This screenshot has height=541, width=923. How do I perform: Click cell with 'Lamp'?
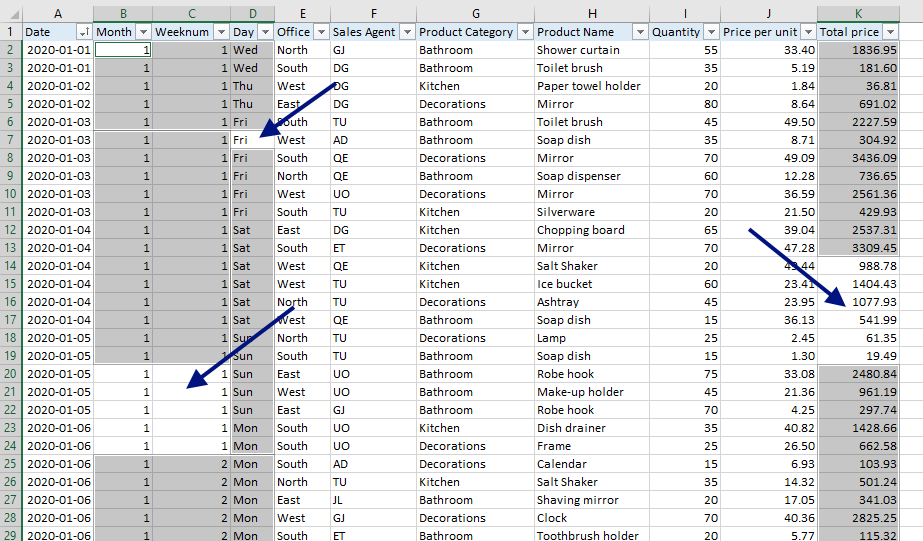(592, 338)
